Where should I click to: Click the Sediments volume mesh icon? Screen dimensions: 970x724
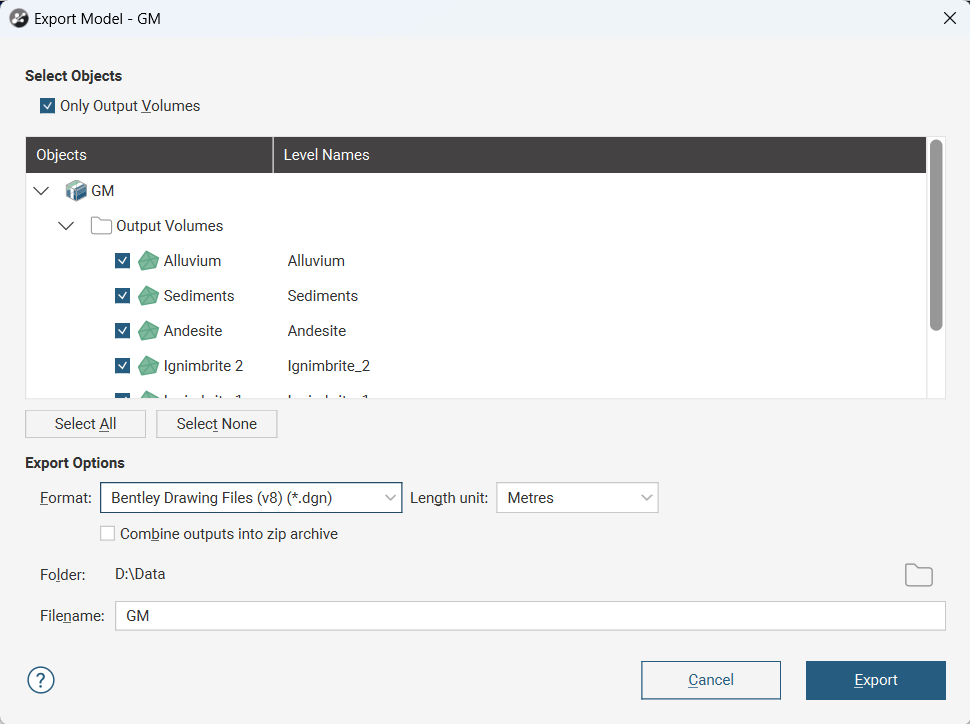coord(148,296)
